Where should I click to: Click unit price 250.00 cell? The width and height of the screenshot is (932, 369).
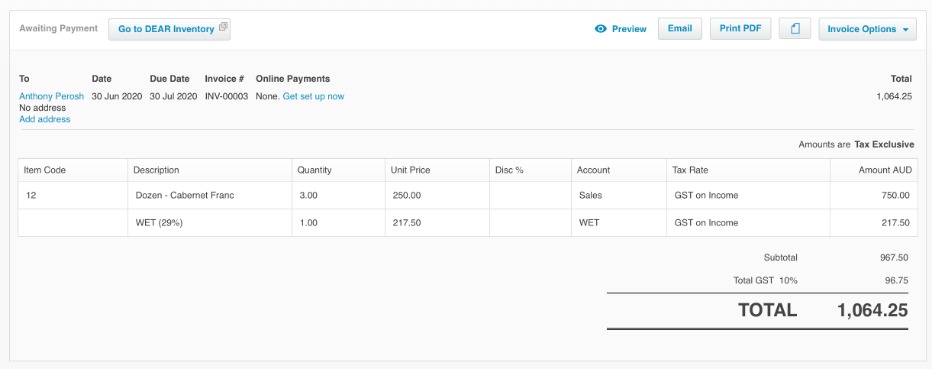tap(437, 195)
